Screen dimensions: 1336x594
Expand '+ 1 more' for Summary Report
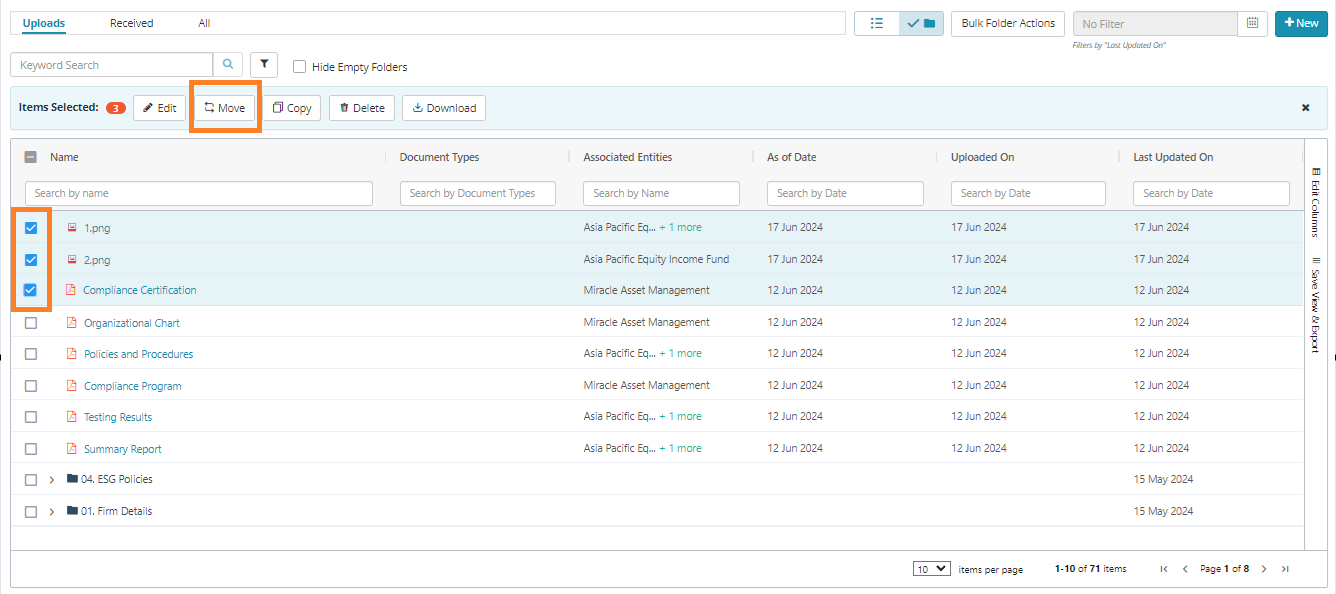680,448
